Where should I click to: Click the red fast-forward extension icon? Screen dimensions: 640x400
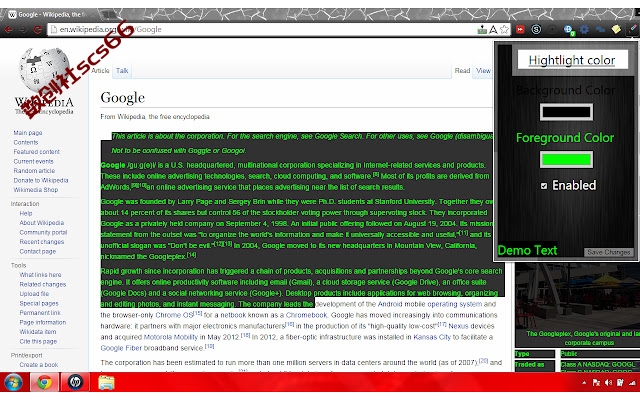click(520, 29)
